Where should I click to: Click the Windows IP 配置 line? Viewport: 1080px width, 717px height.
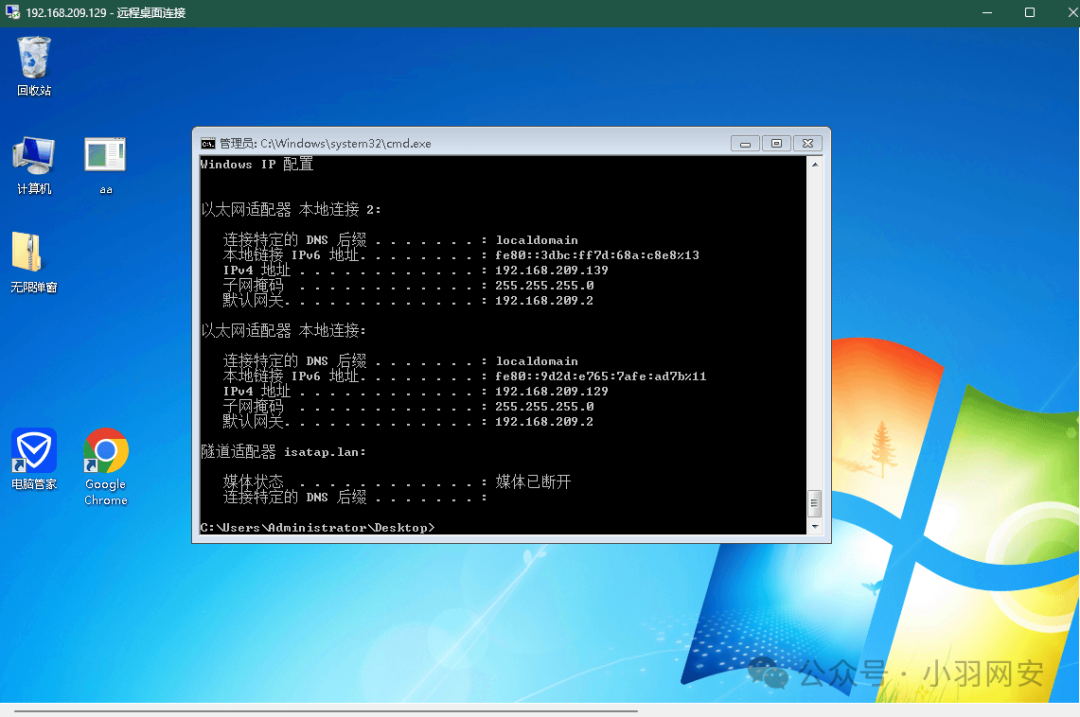pyautogui.click(x=256, y=164)
